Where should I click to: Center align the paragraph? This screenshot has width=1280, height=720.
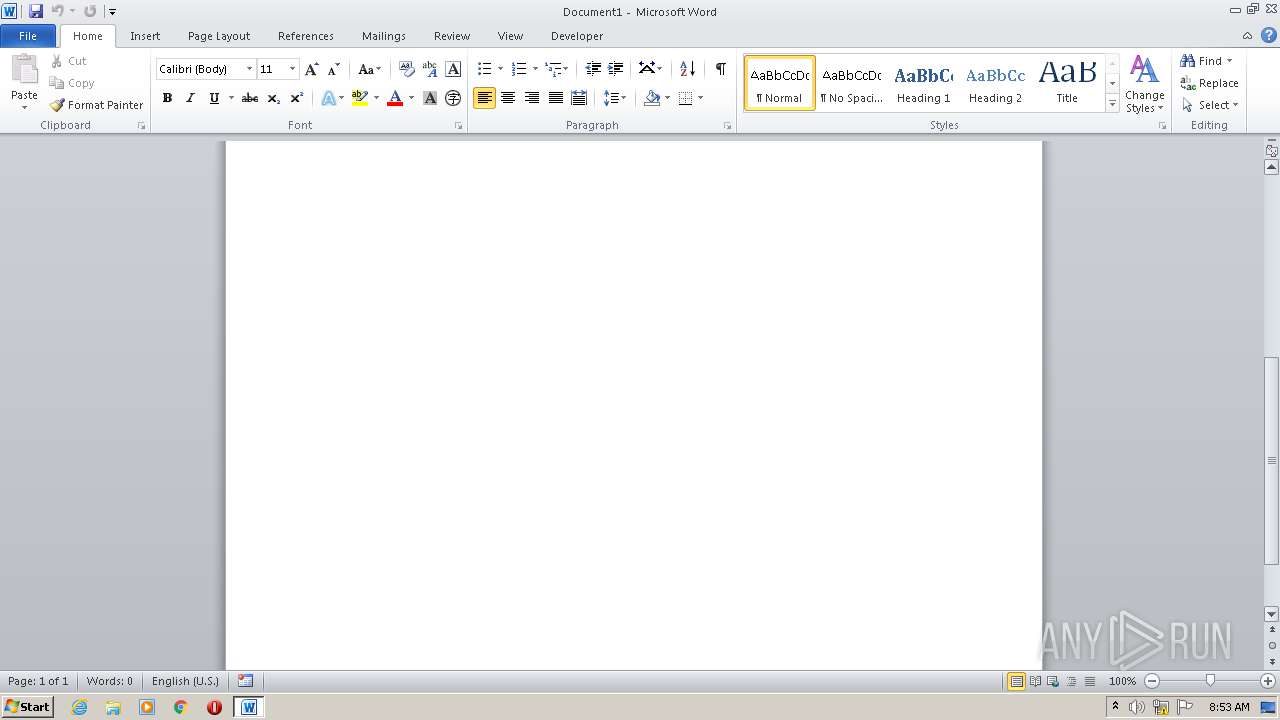click(x=508, y=98)
